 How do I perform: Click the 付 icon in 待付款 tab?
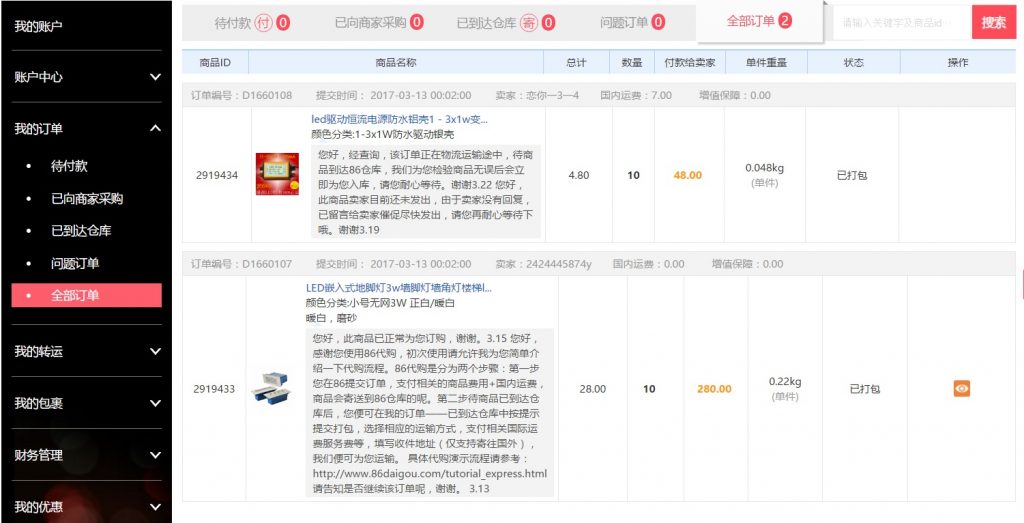(263, 23)
